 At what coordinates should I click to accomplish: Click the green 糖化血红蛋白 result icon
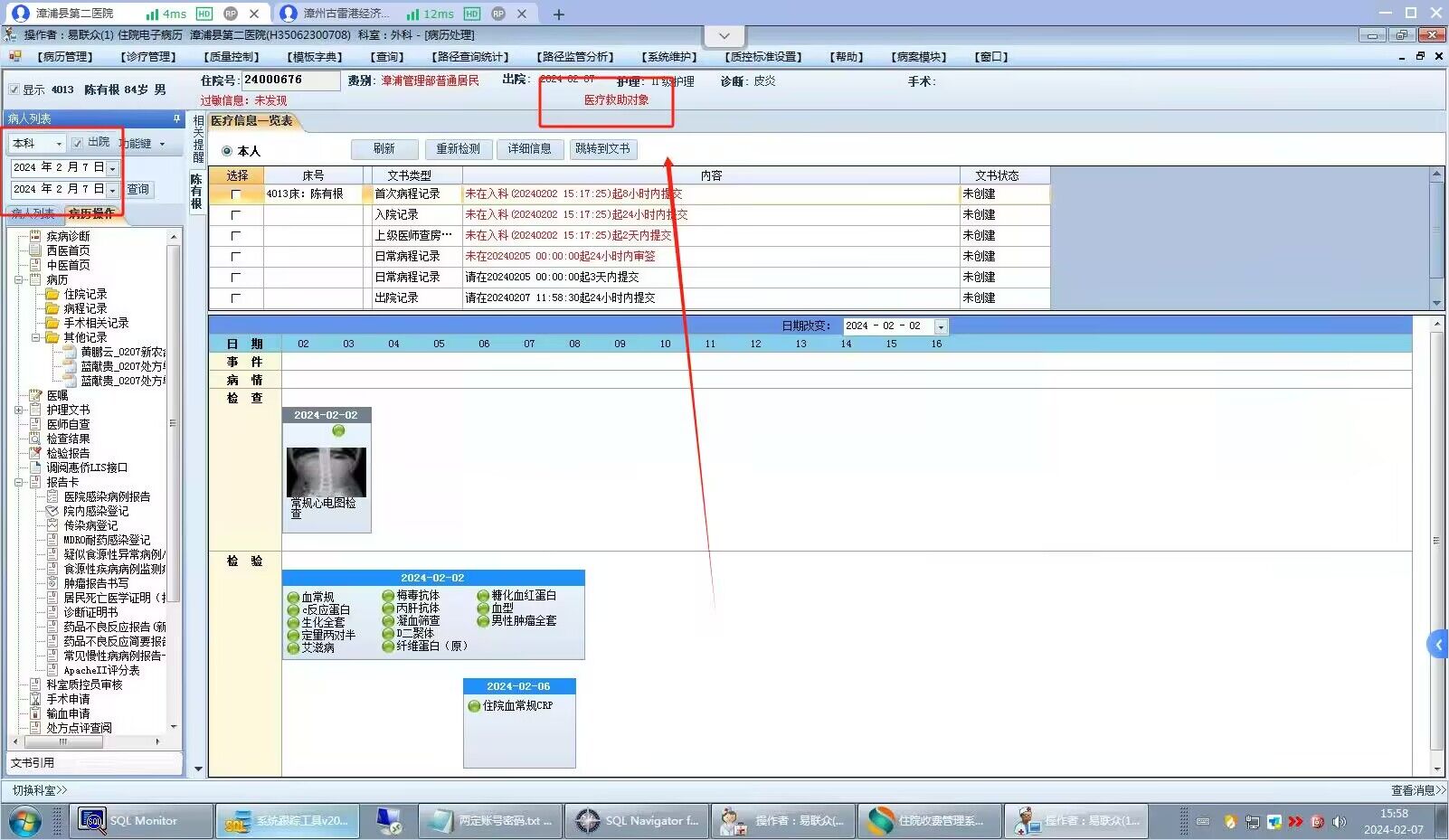(x=483, y=596)
